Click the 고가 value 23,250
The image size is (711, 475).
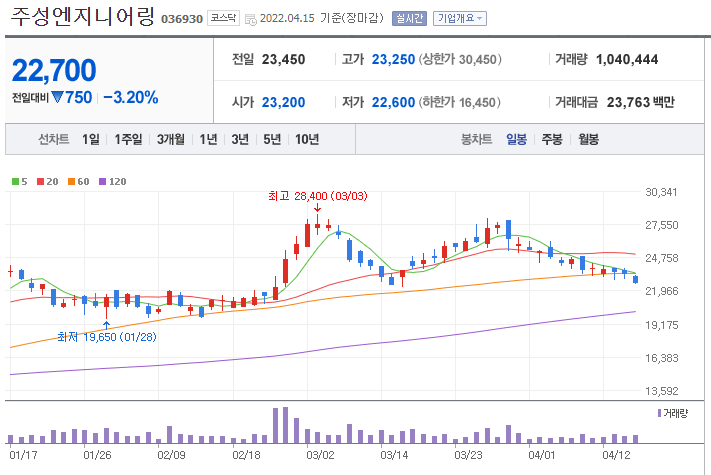tap(393, 59)
